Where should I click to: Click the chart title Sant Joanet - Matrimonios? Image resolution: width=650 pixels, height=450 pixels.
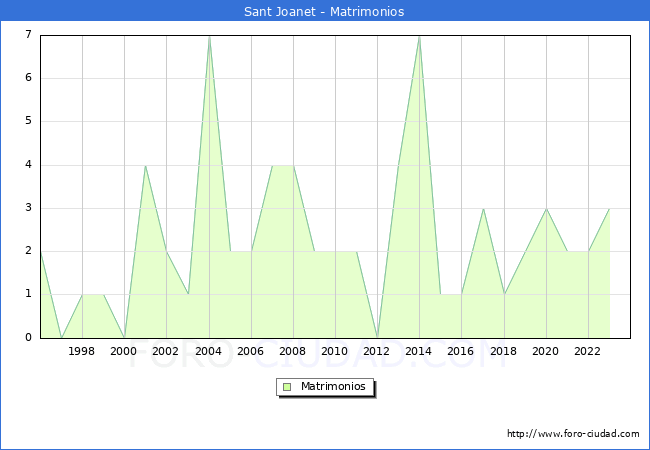click(x=325, y=11)
